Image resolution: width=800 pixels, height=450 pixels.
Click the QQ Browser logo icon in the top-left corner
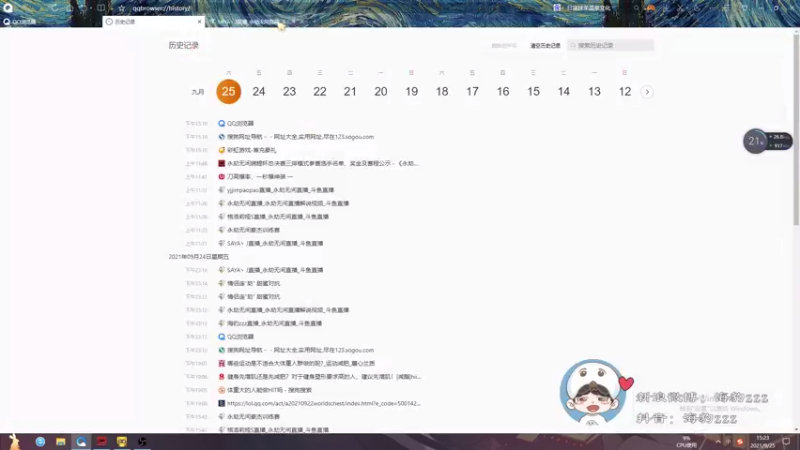coord(8,8)
